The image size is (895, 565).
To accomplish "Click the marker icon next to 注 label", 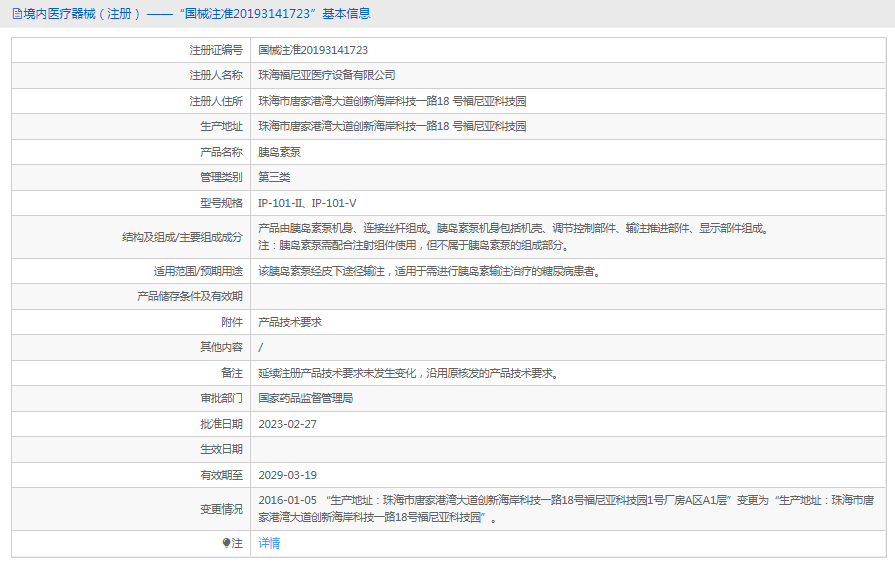I will tap(226, 543).
